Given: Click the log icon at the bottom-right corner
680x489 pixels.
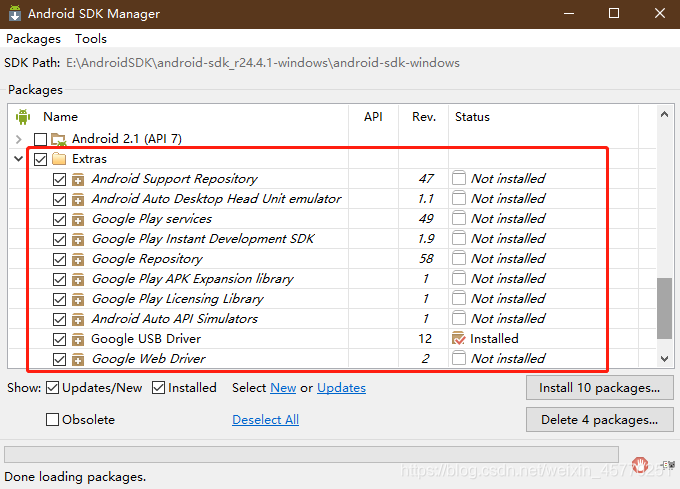Looking at the screenshot, I should pyautogui.click(x=668, y=465).
